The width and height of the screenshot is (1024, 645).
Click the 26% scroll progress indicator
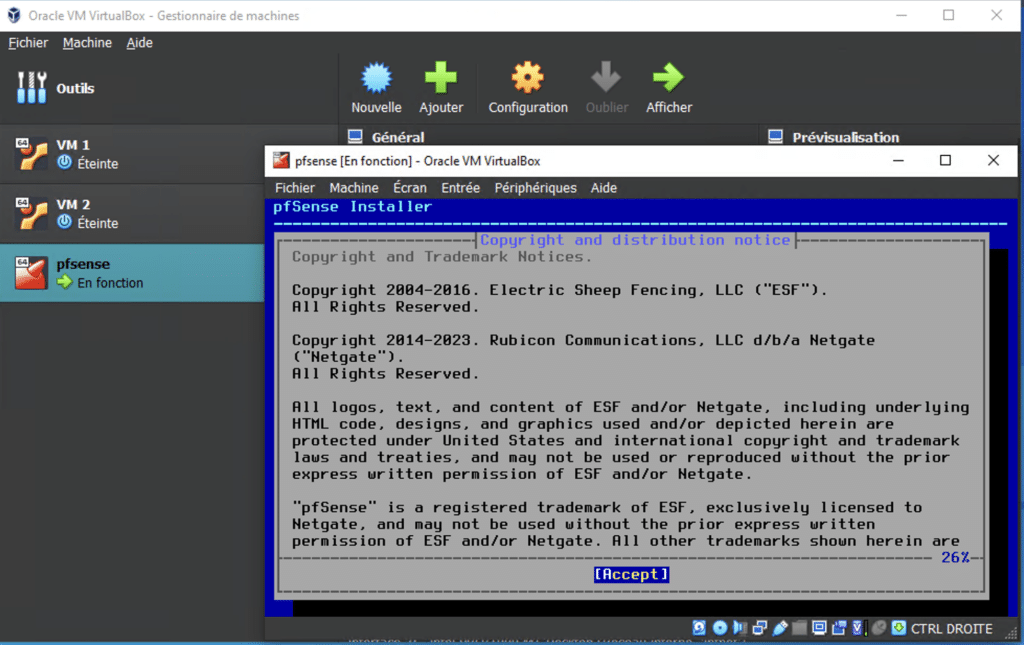click(x=955, y=558)
